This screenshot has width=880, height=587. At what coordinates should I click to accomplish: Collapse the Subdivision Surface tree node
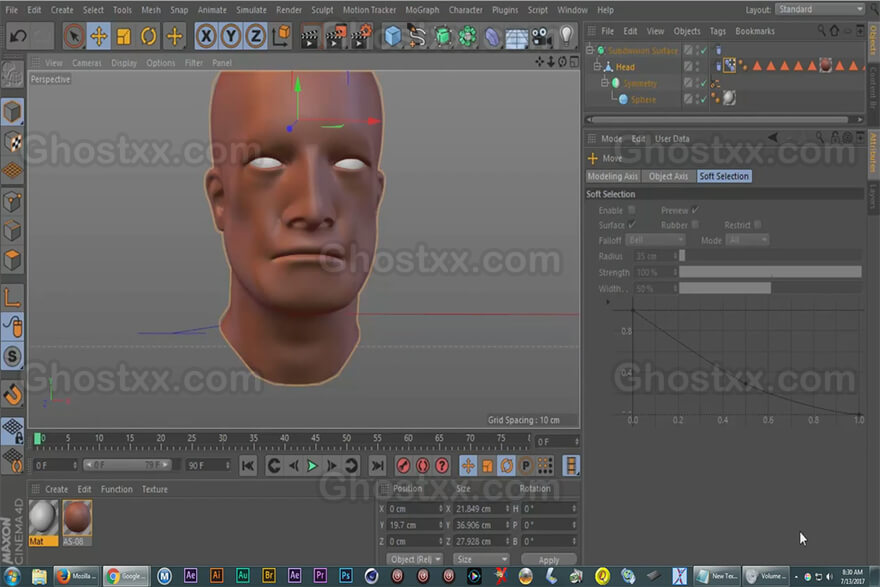590,51
